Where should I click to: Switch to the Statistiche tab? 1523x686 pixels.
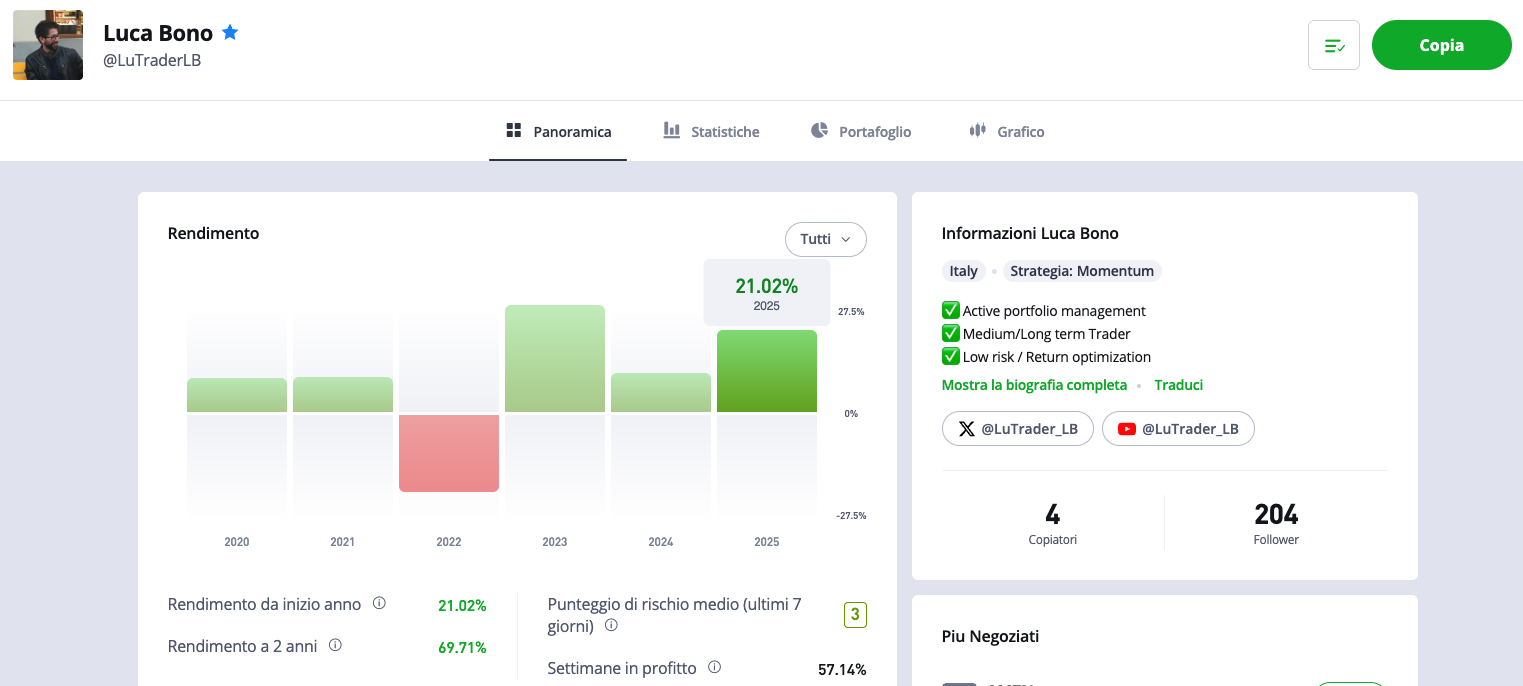click(x=712, y=131)
